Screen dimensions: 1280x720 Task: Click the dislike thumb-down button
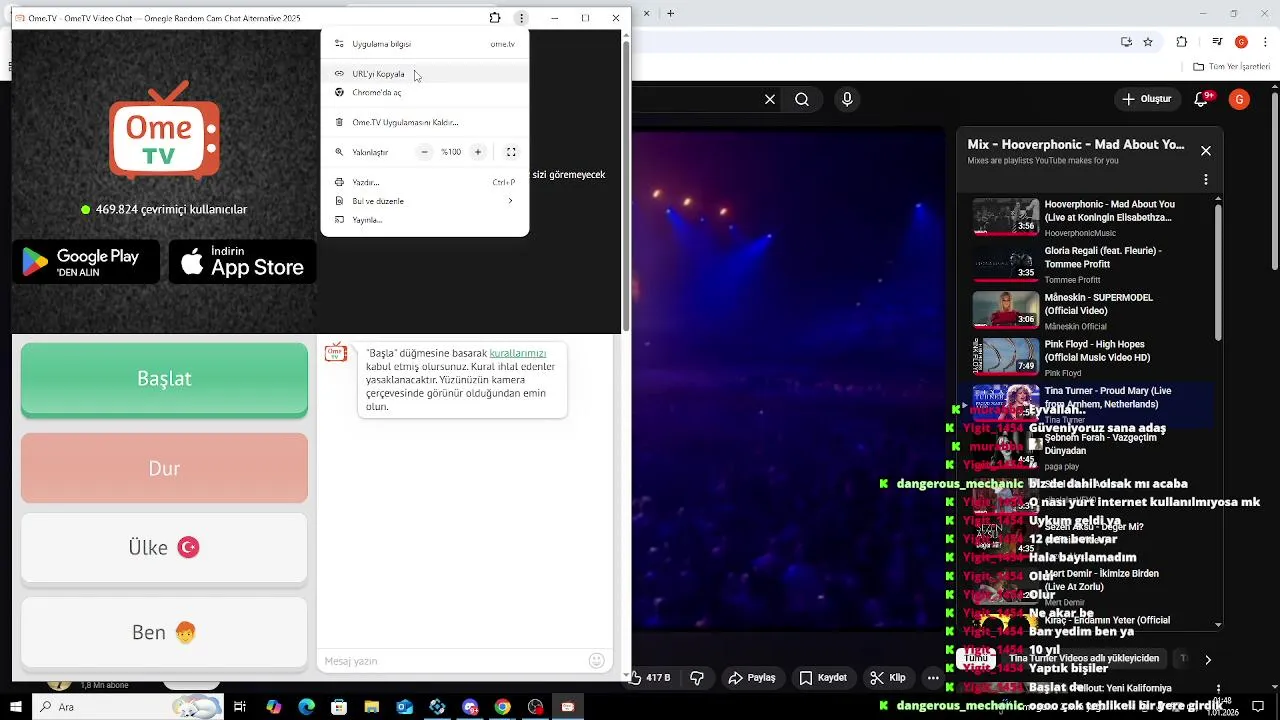(x=697, y=677)
